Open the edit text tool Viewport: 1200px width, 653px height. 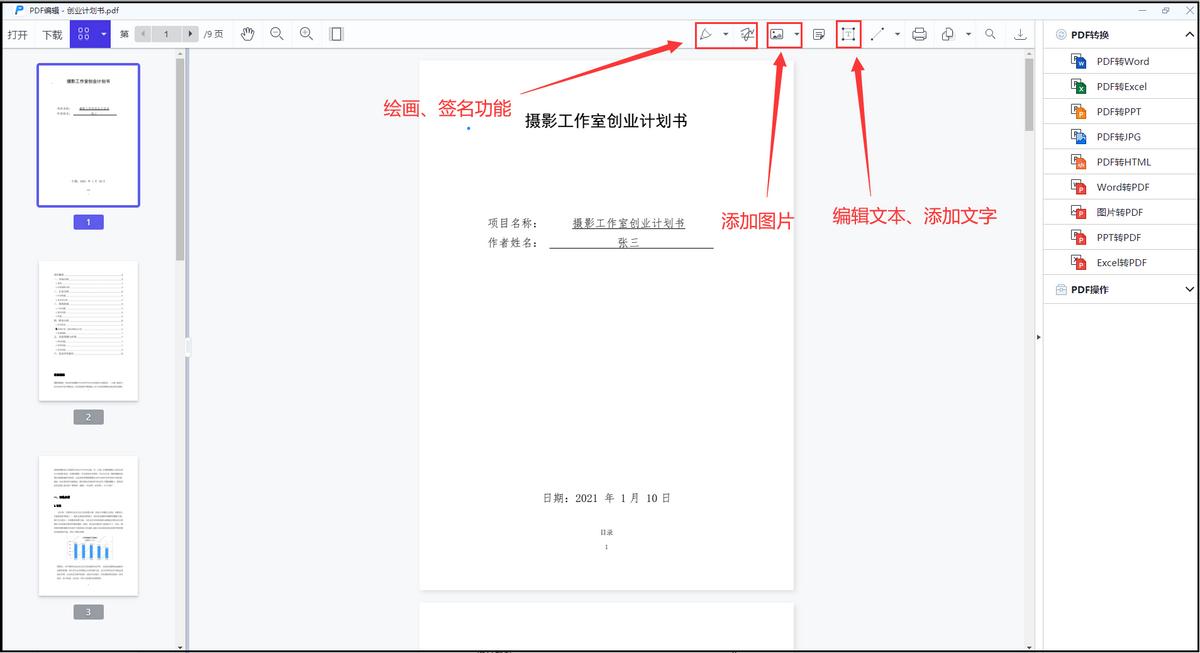[x=848, y=34]
